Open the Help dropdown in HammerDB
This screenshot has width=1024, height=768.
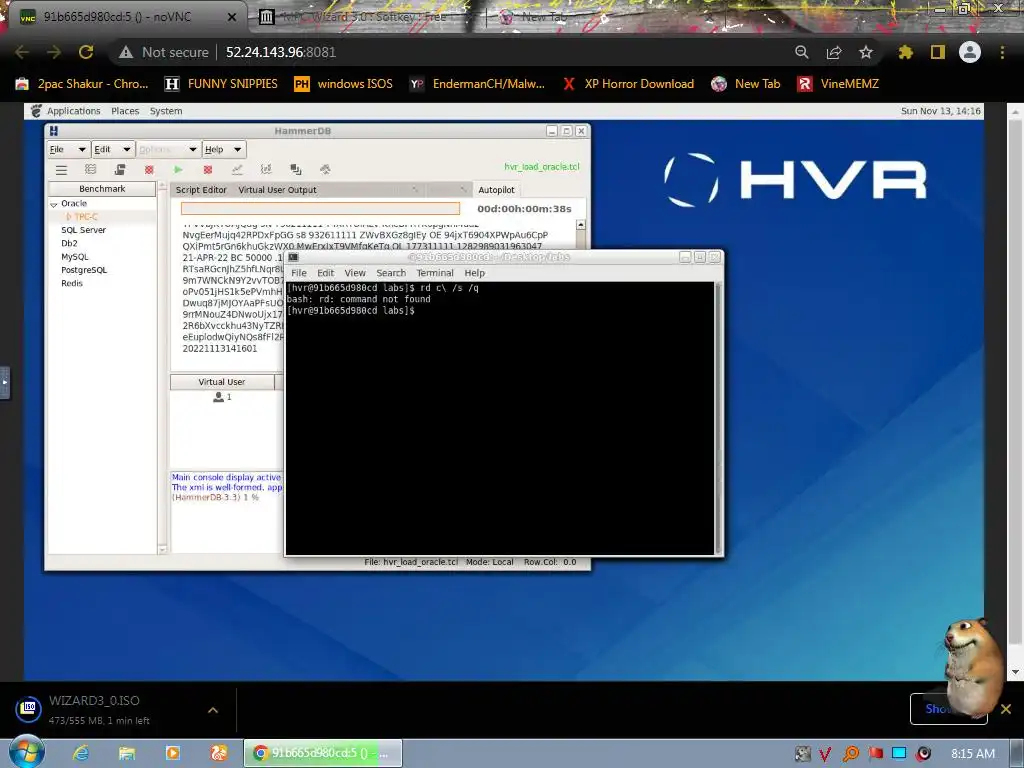(223, 150)
